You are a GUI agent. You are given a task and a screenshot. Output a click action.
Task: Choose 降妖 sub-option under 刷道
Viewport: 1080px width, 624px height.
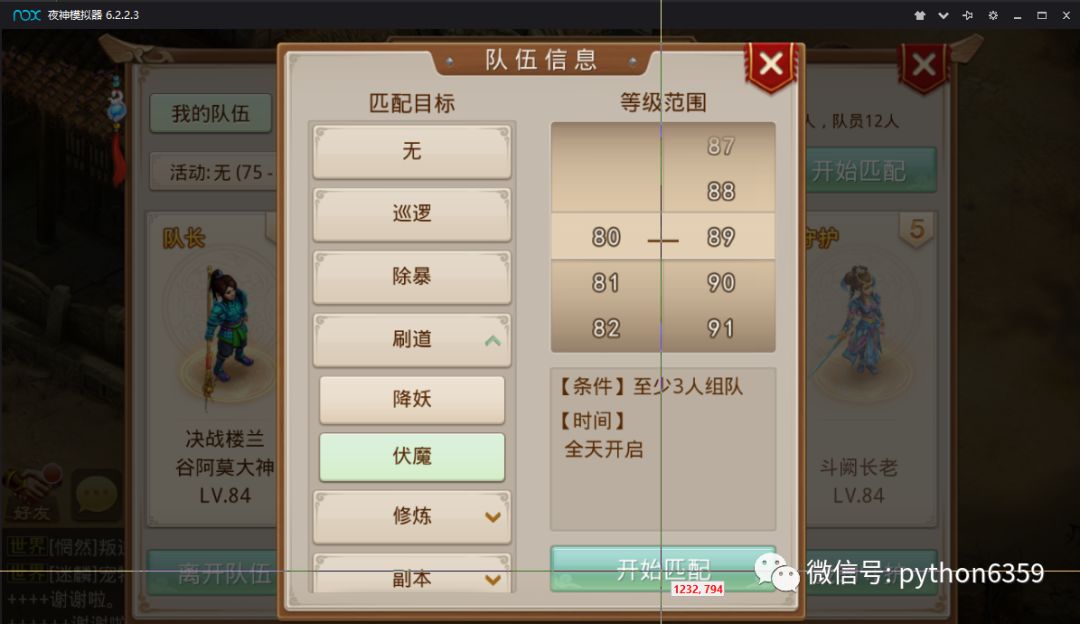412,399
